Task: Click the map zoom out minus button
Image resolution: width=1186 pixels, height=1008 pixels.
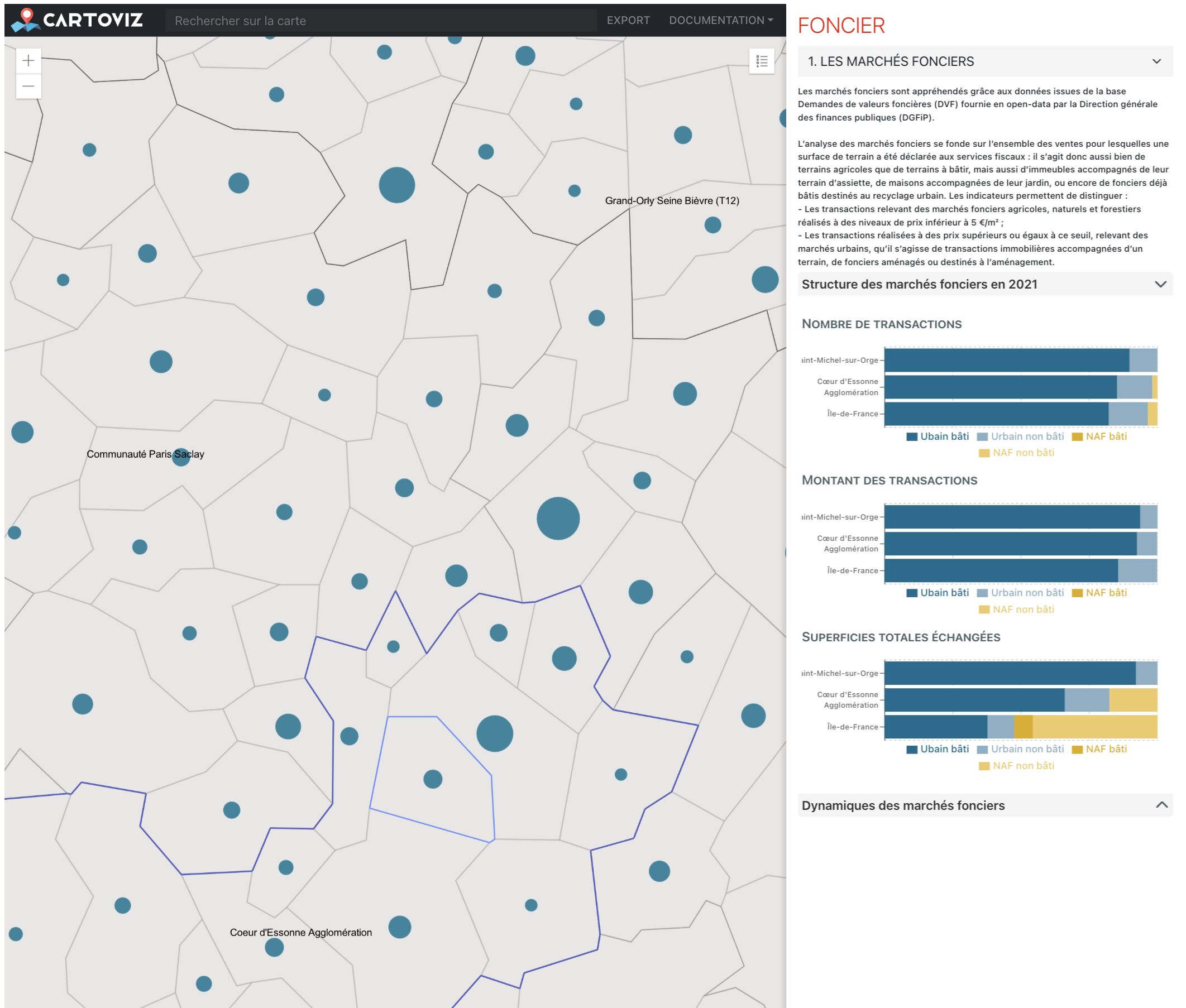Action: click(28, 87)
